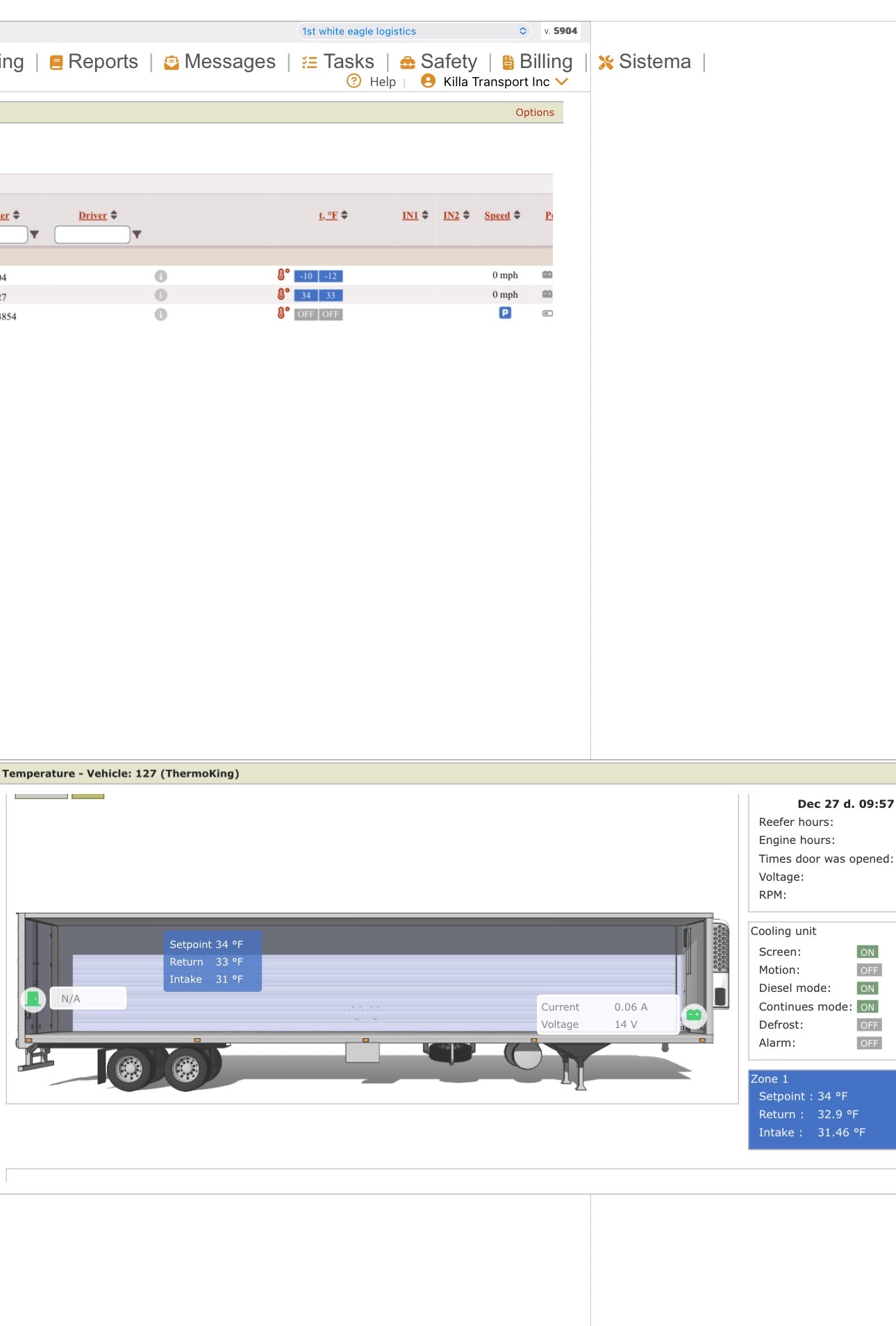Click the info icon in the 34 33 row
The width and height of the screenshot is (896, 1326).
tap(160, 295)
